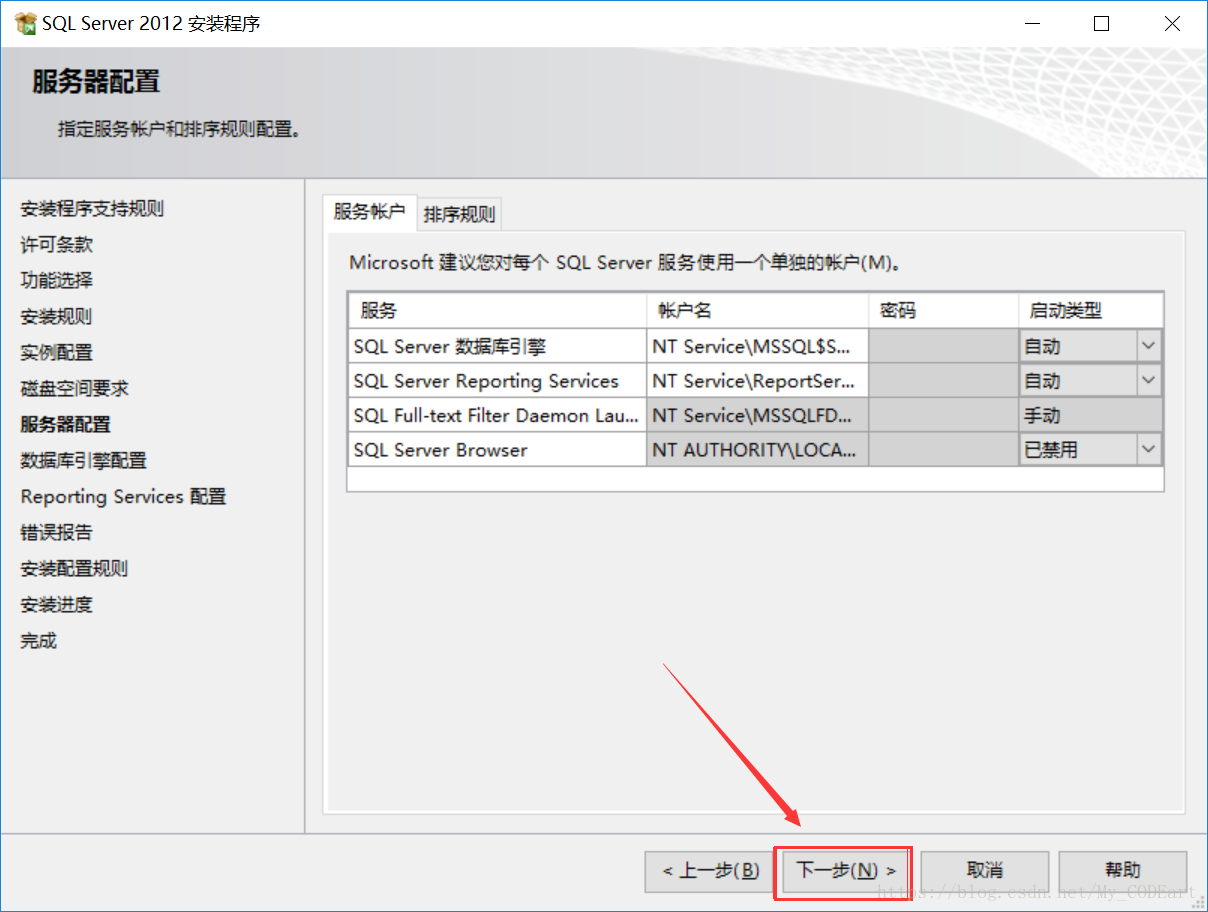The width and height of the screenshot is (1208, 912).
Task: Click the 实例配置 step in sidebar
Action: [x=57, y=353]
